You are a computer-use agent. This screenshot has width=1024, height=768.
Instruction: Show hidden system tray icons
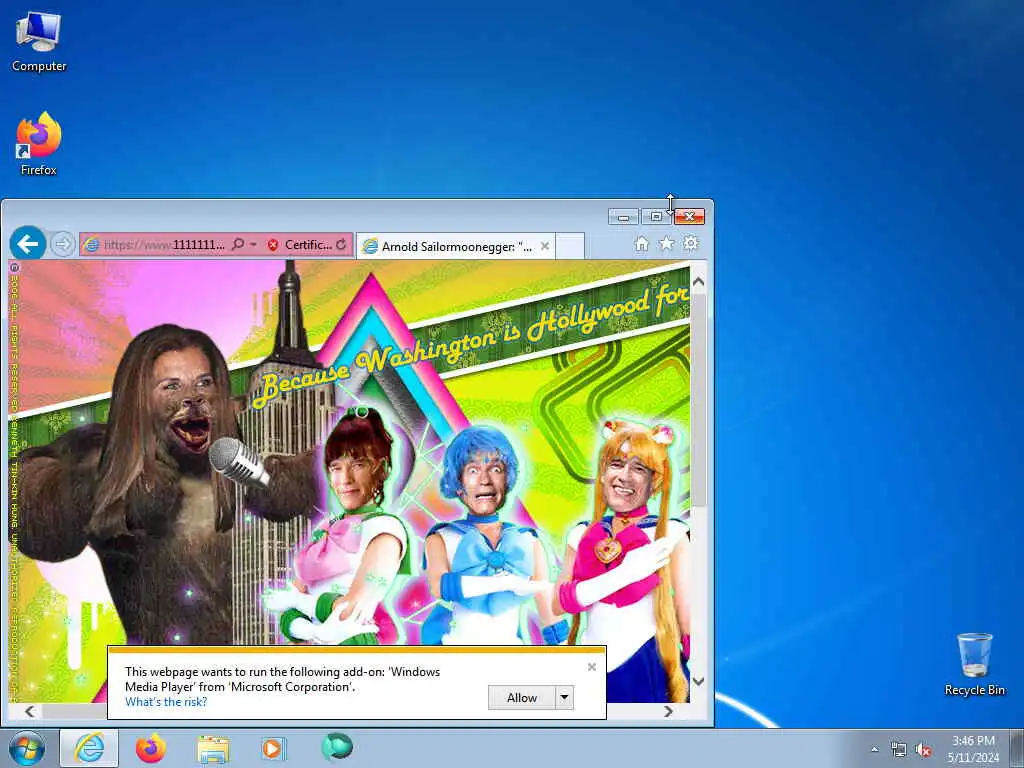coord(874,749)
